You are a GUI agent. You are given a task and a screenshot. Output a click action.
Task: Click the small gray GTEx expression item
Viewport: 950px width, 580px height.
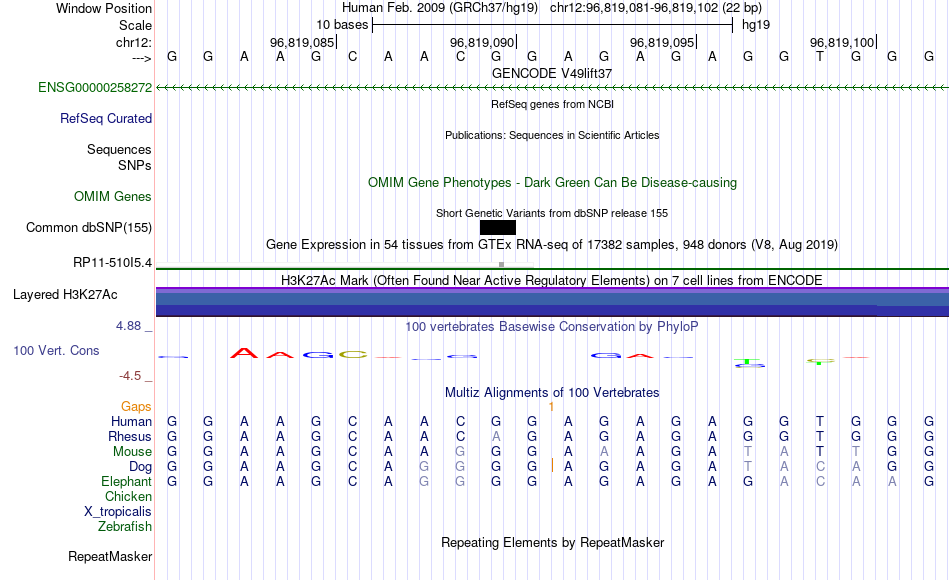click(x=501, y=264)
